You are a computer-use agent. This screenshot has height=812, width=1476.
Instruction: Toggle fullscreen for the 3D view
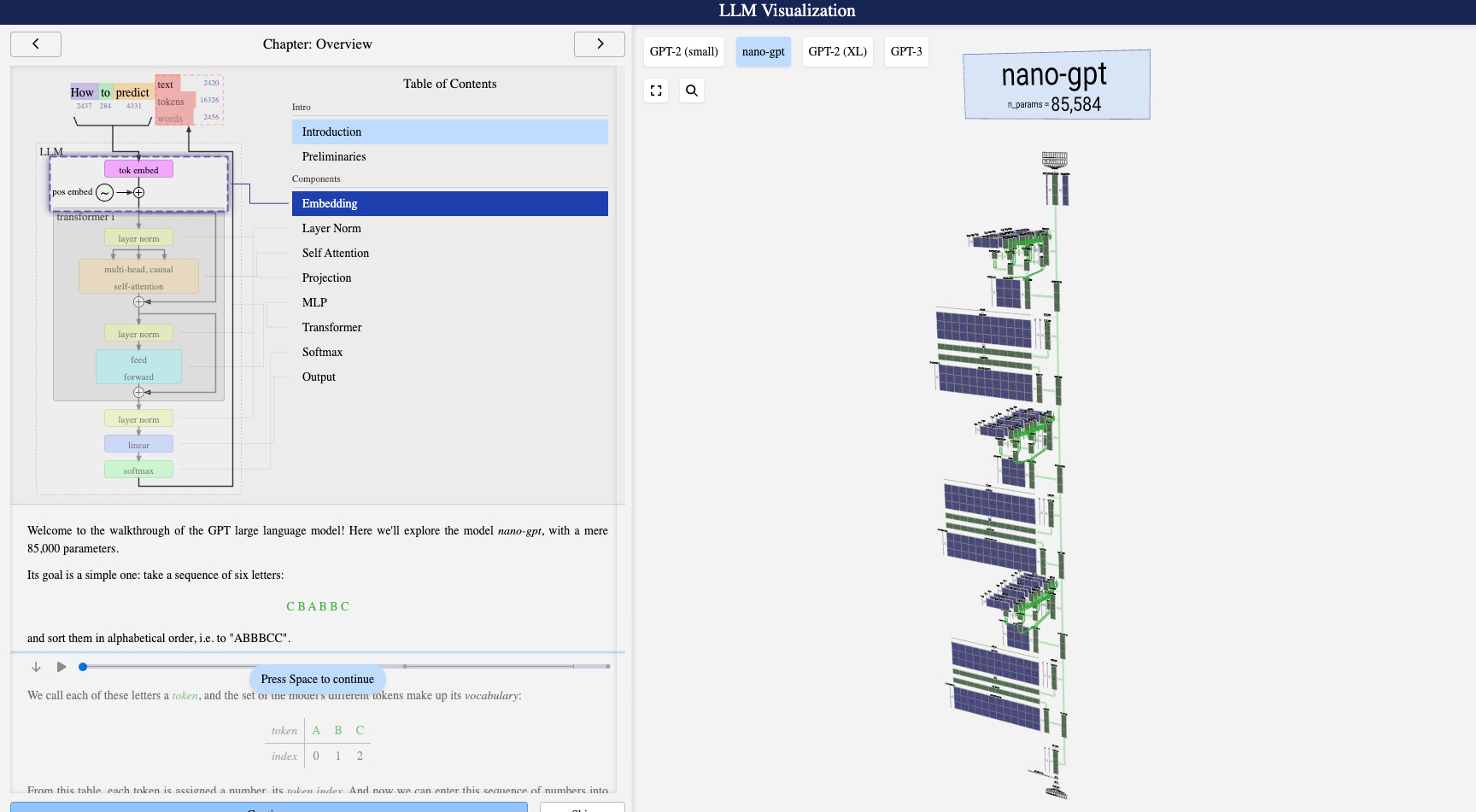coord(656,91)
